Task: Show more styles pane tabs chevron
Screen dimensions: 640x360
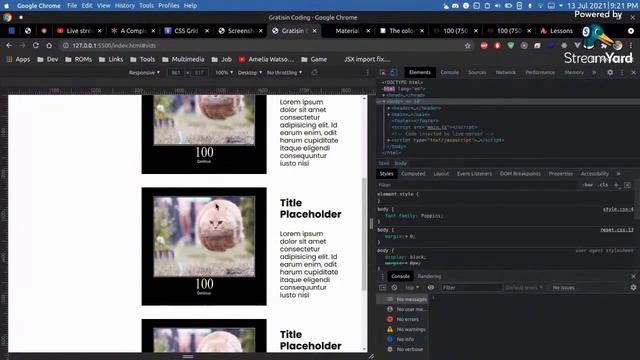Action: (x=618, y=173)
